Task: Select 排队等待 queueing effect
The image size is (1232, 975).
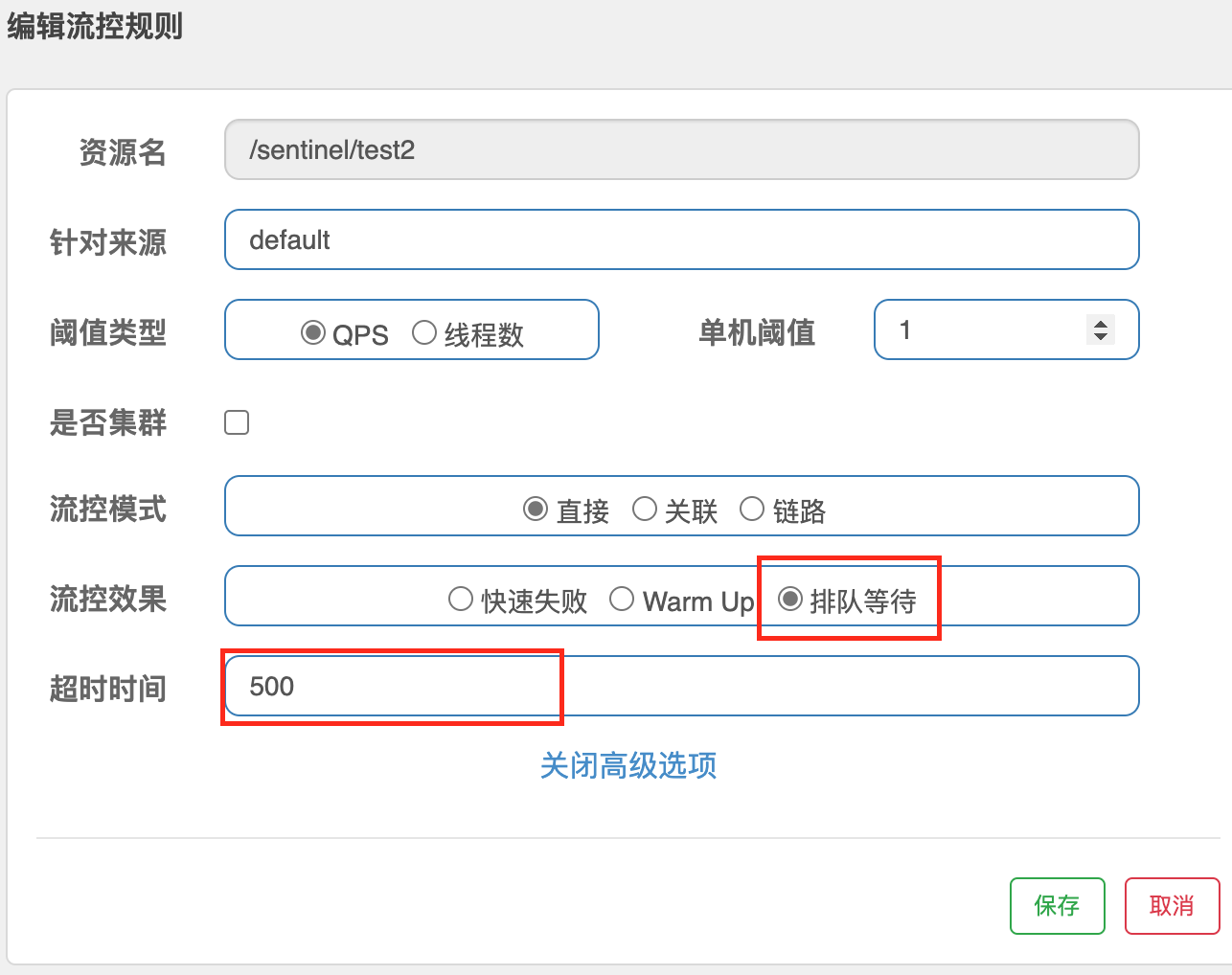Action: click(x=789, y=599)
